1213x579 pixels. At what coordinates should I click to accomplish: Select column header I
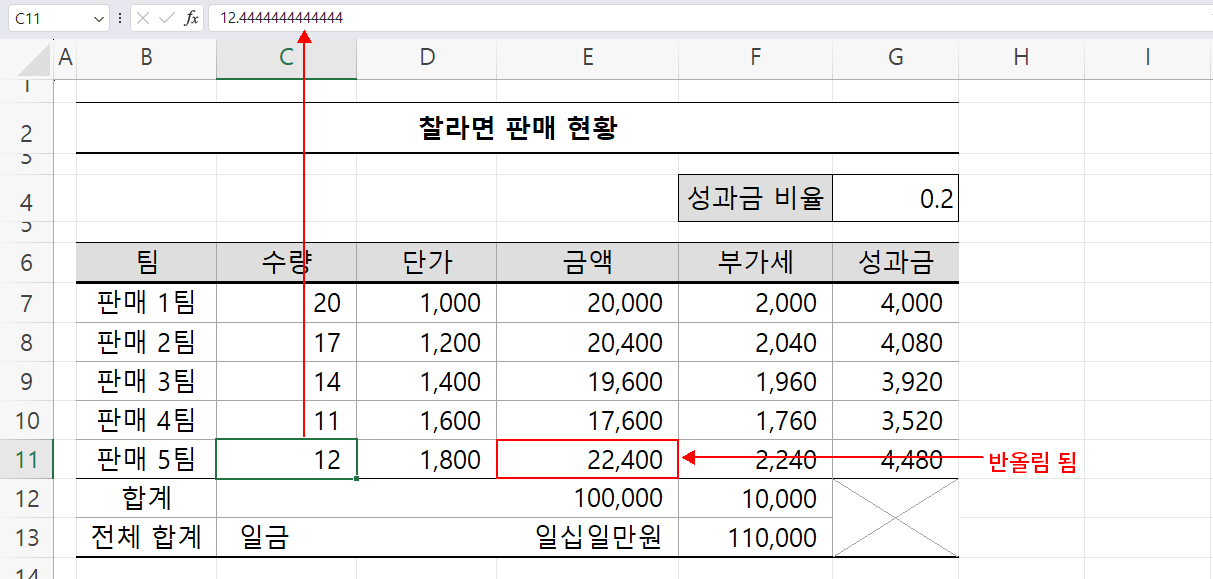[1147, 57]
